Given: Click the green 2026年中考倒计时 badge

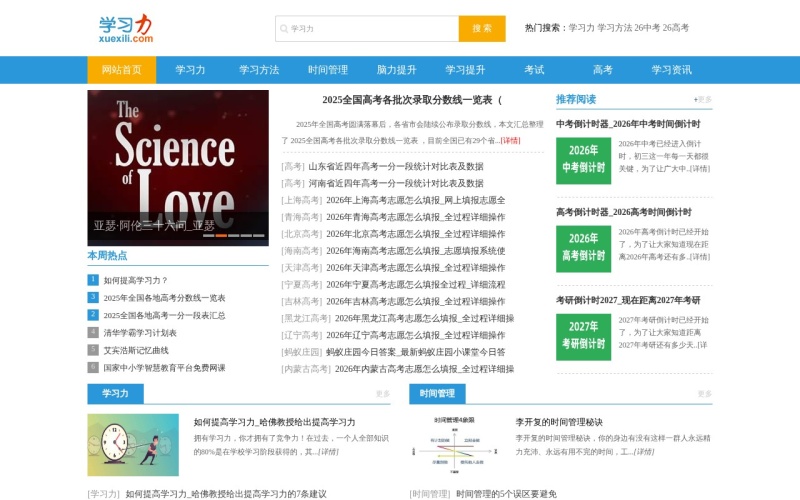Looking at the screenshot, I should pyautogui.click(x=583, y=159).
